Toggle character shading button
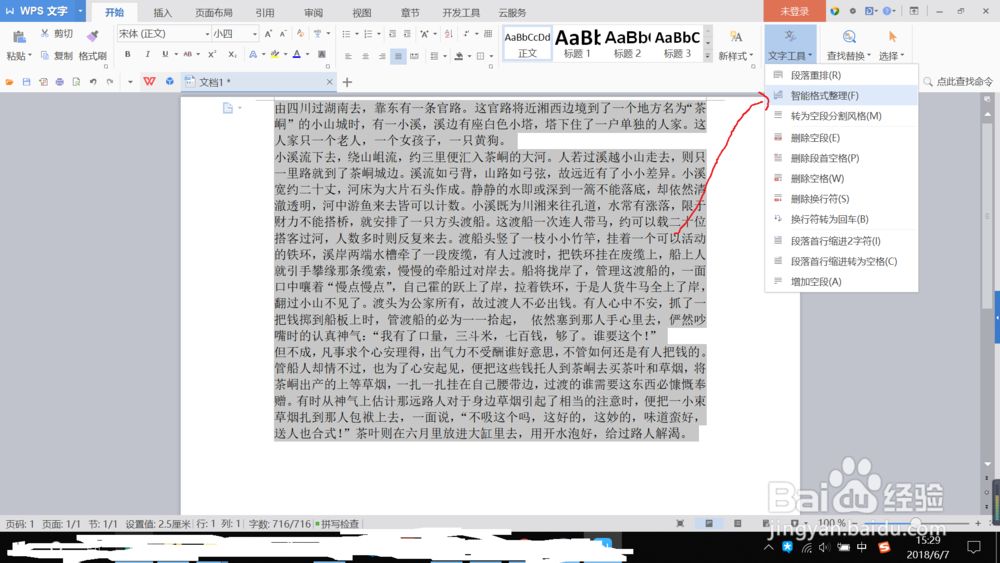1000x563 pixels. (322, 55)
